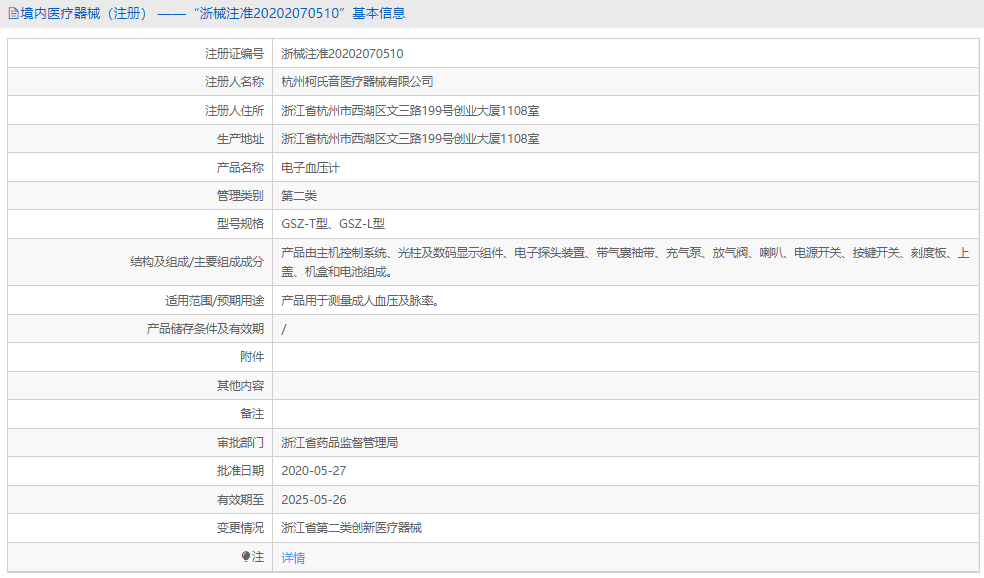Click the 注册人名称 label
984x578 pixels.
pos(235,82)
